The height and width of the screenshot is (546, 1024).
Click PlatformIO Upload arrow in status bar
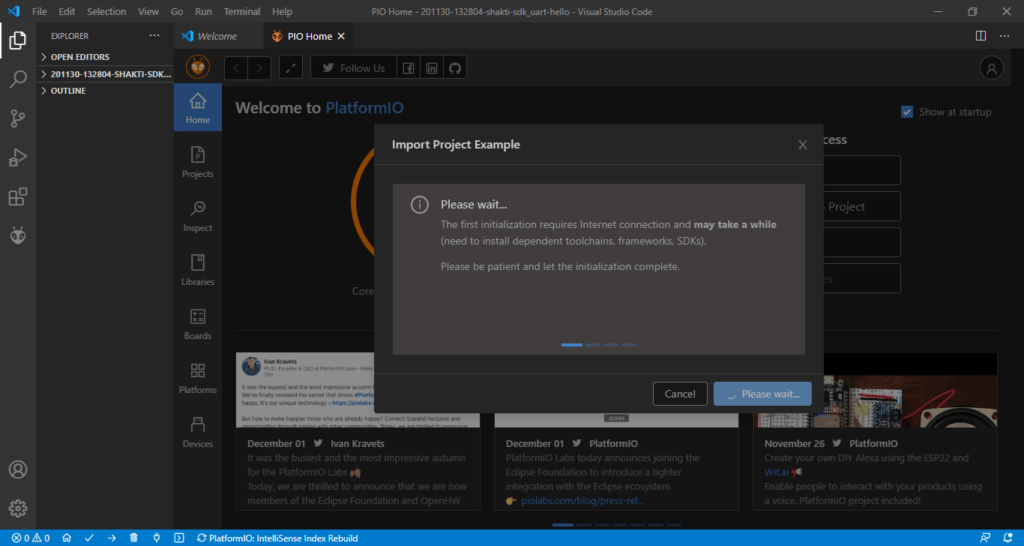[112, 538]
